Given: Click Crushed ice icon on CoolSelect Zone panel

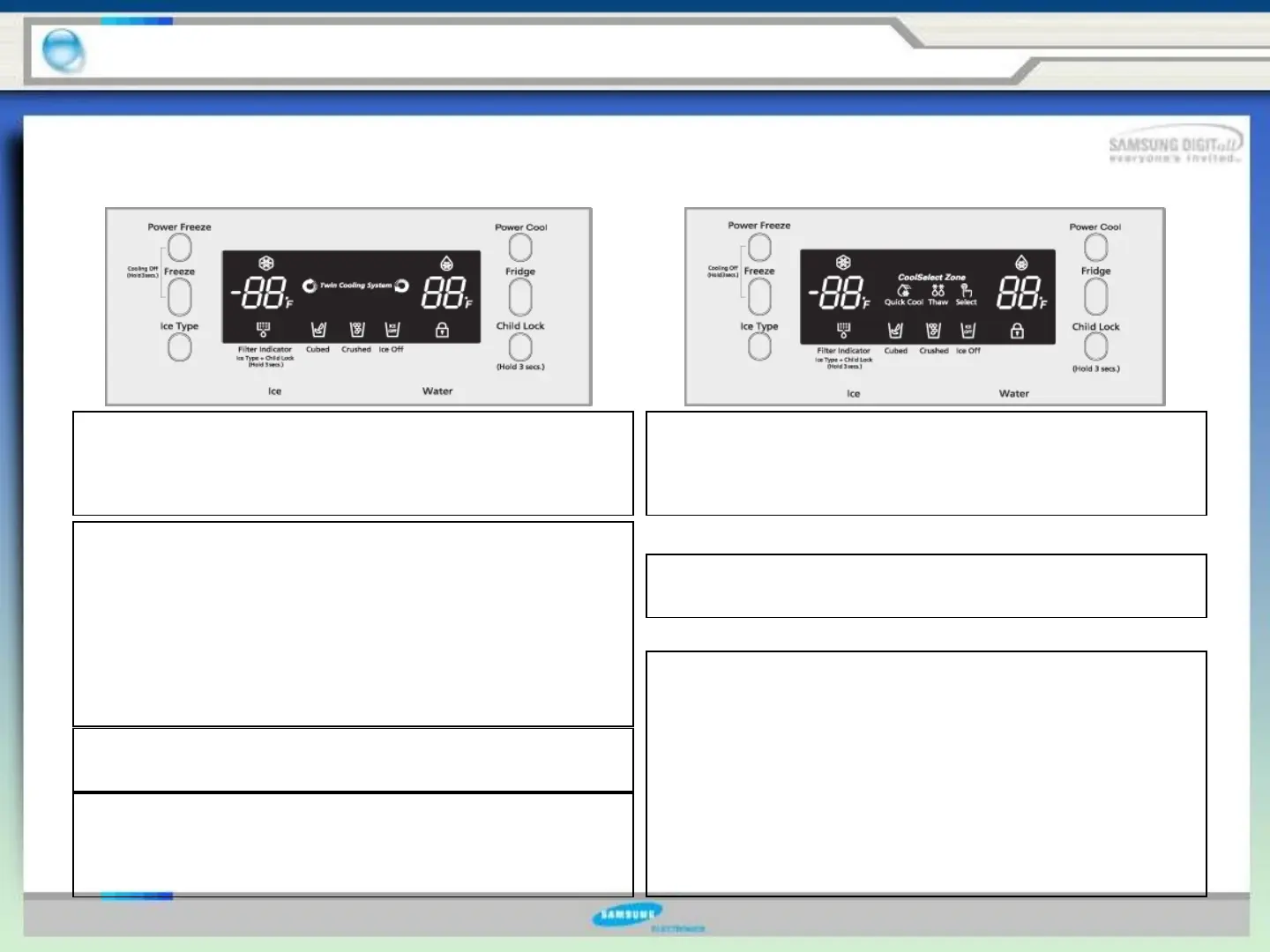Looking at the screenshot, I should 933,331.
